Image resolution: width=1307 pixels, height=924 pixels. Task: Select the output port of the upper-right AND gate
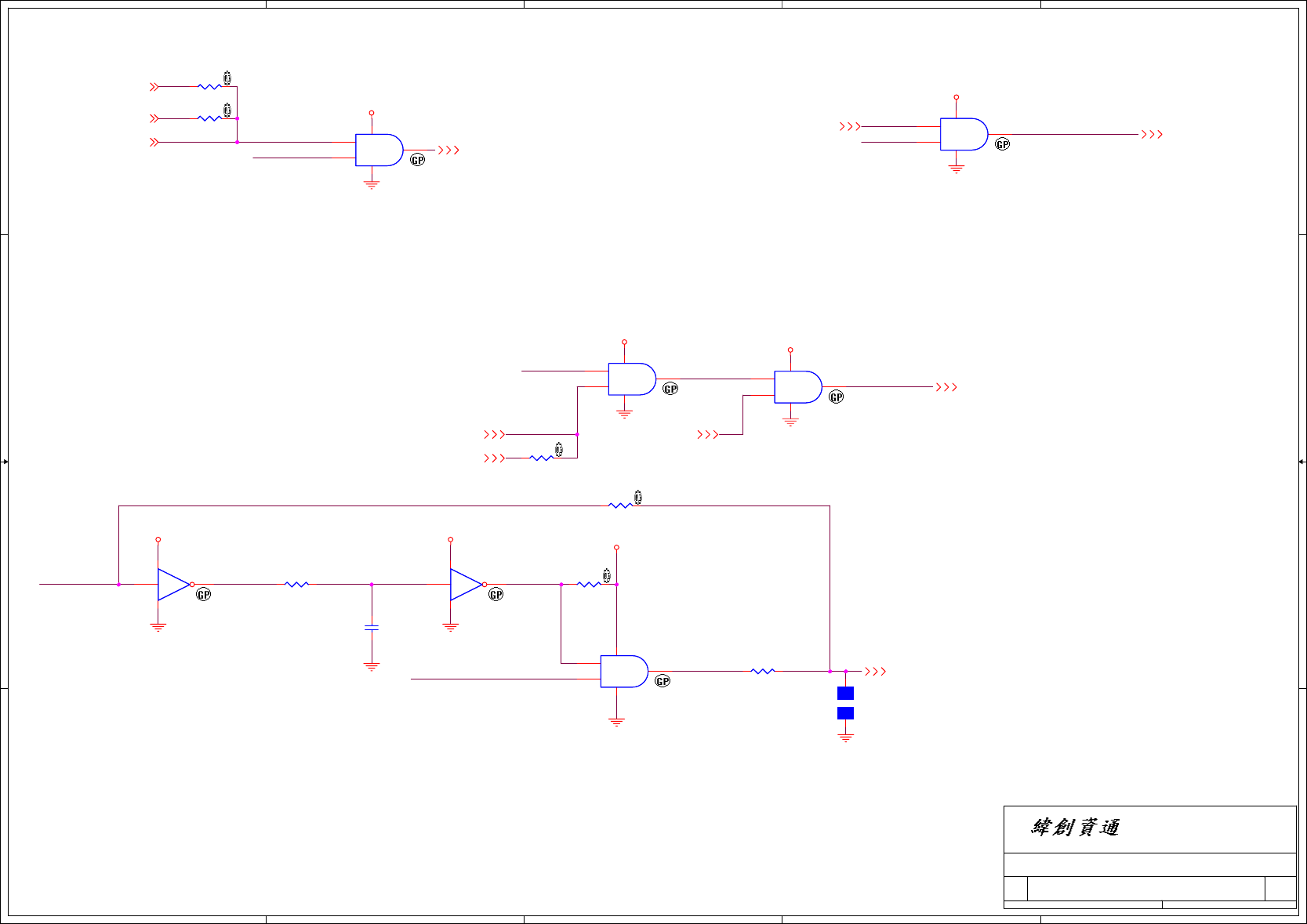[x=1152, y=135]
